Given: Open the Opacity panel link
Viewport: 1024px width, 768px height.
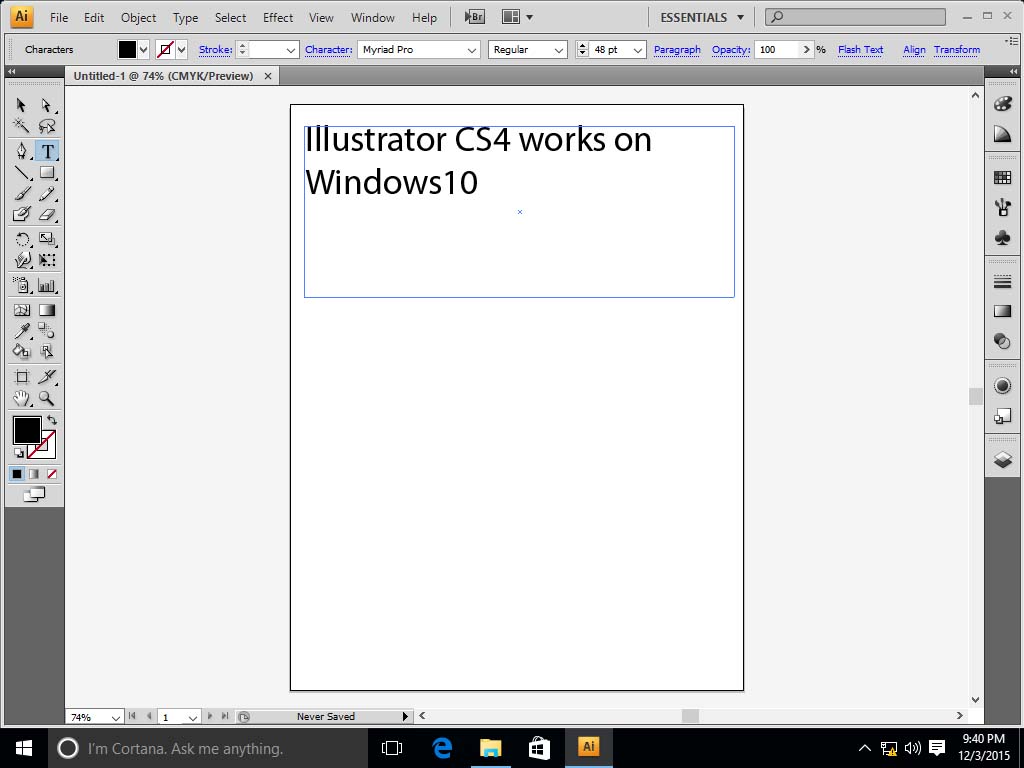Looking at the screenshot, I should coord(731,50).
